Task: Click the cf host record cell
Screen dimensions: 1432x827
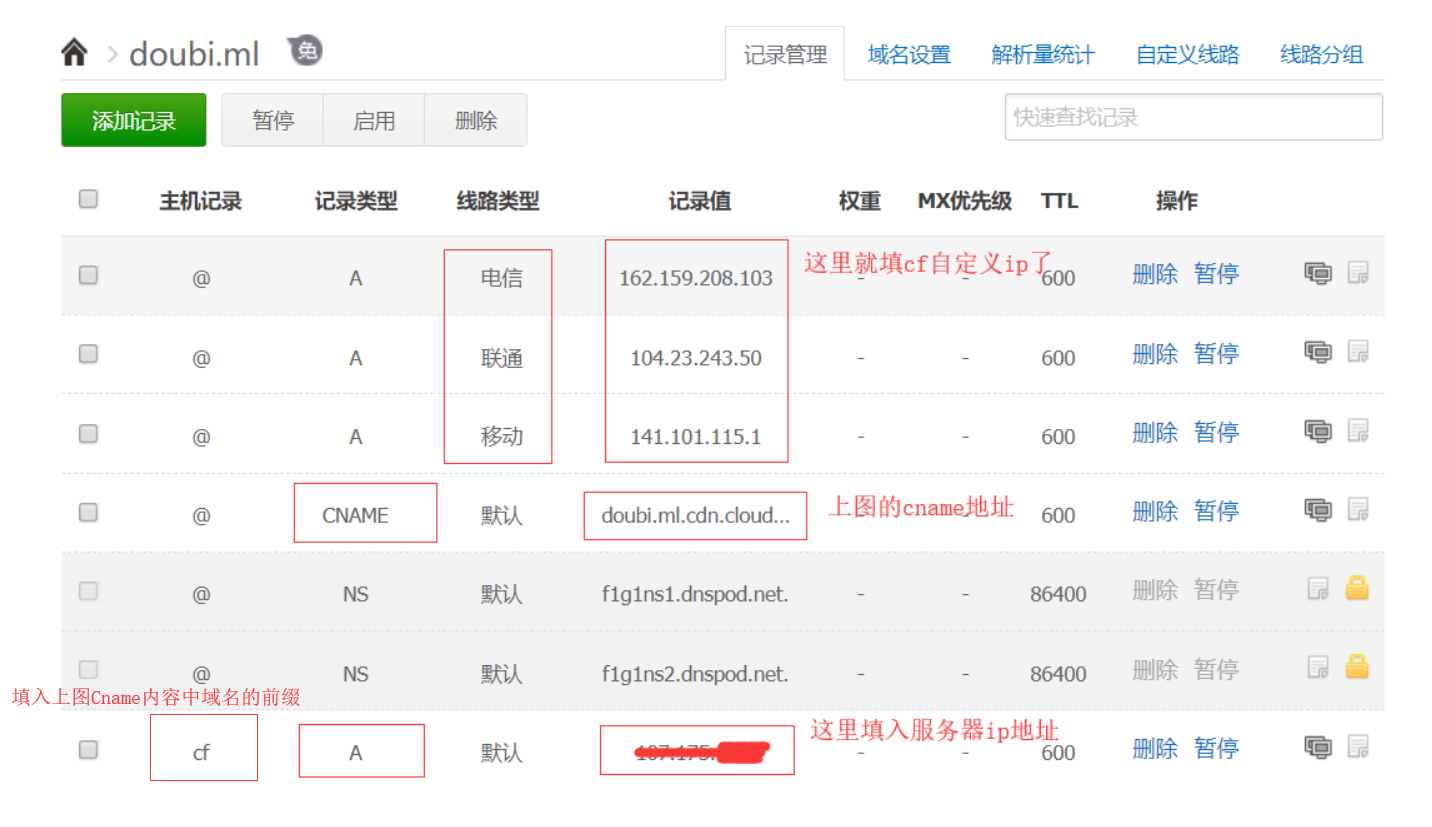Action: [200, 752]
